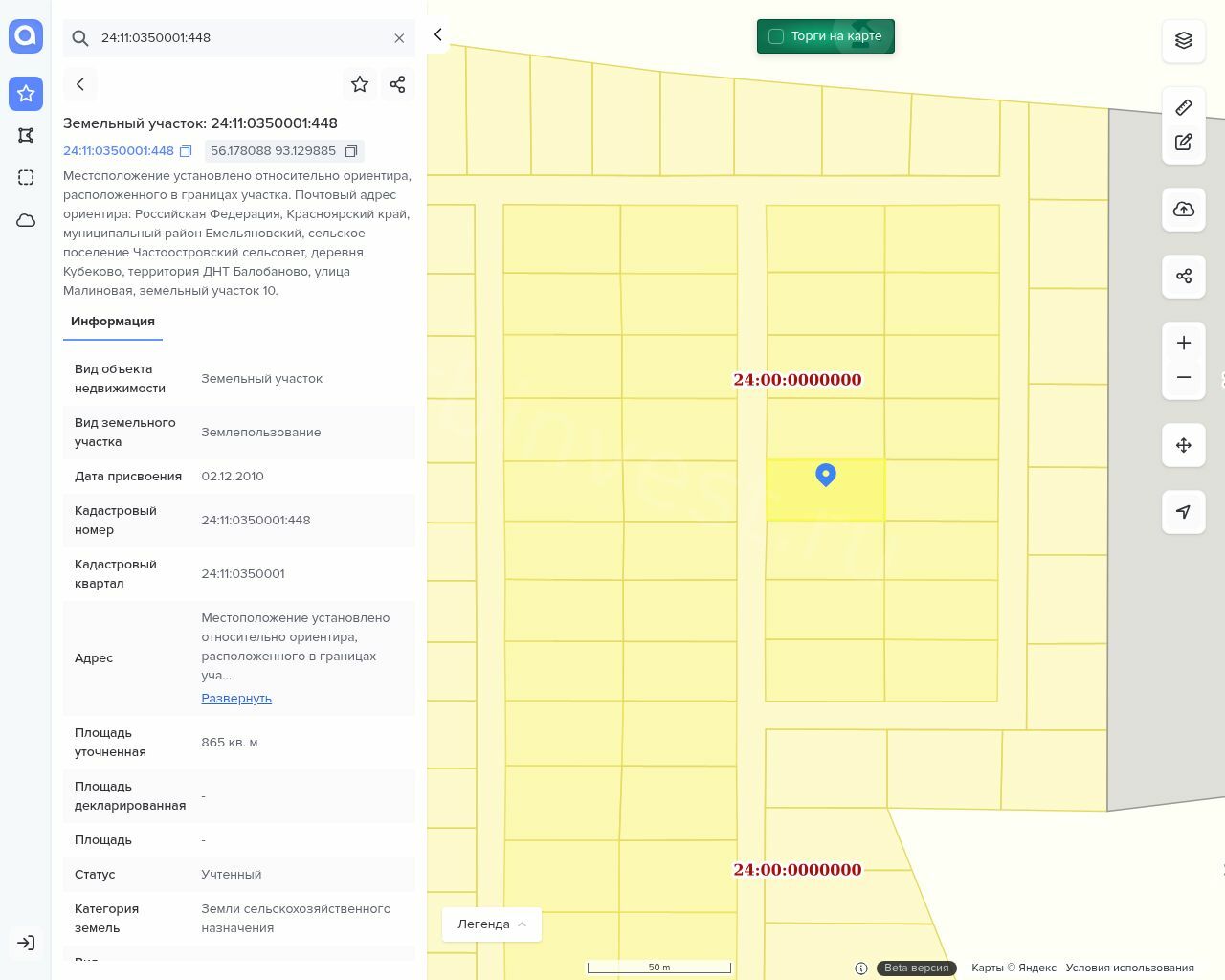This screenshot has width=1225, height=980.
Task: Enable the Торги на карте checkbox
Action: pos(776,36)
